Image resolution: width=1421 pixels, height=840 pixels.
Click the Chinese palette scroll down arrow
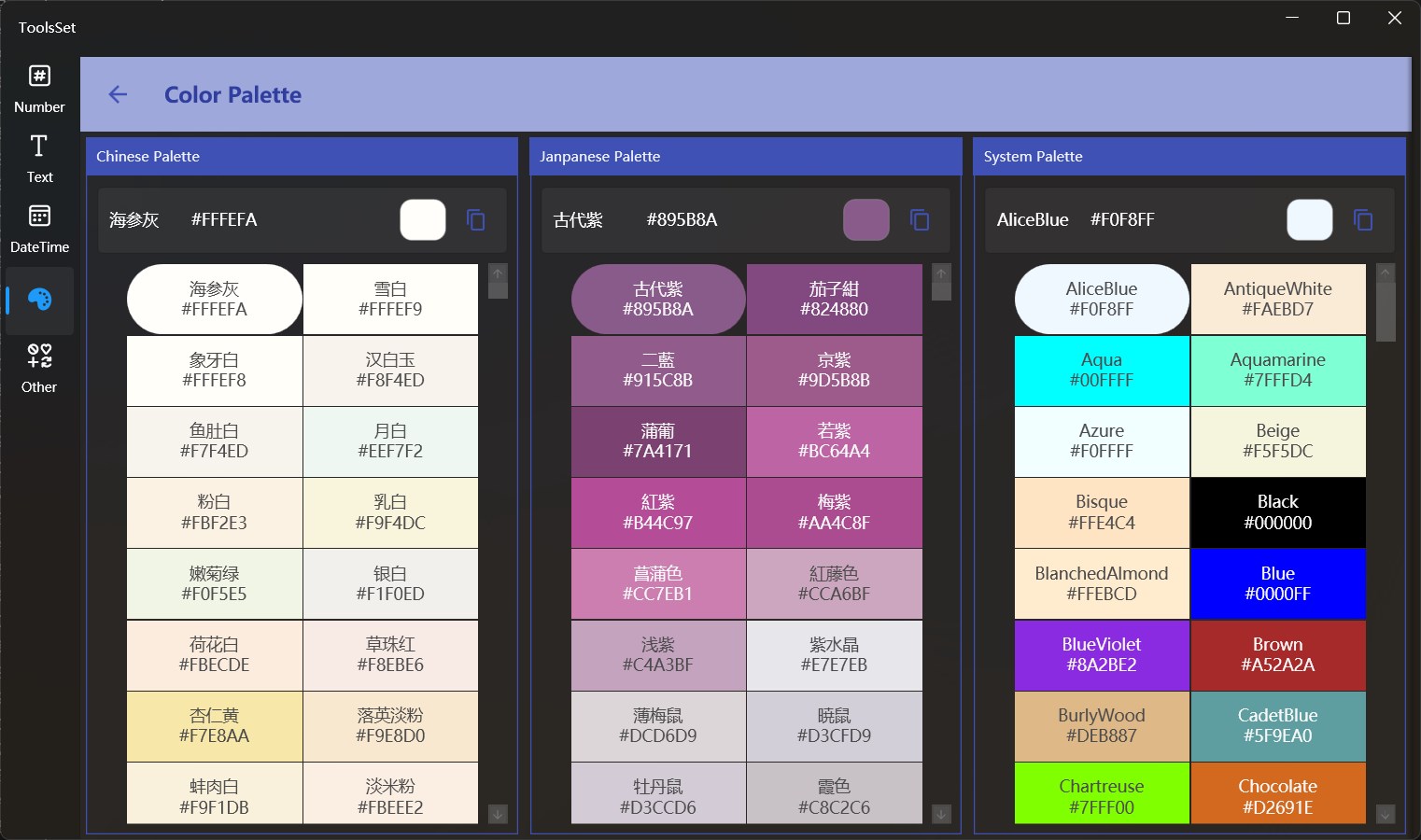[498, 814]
